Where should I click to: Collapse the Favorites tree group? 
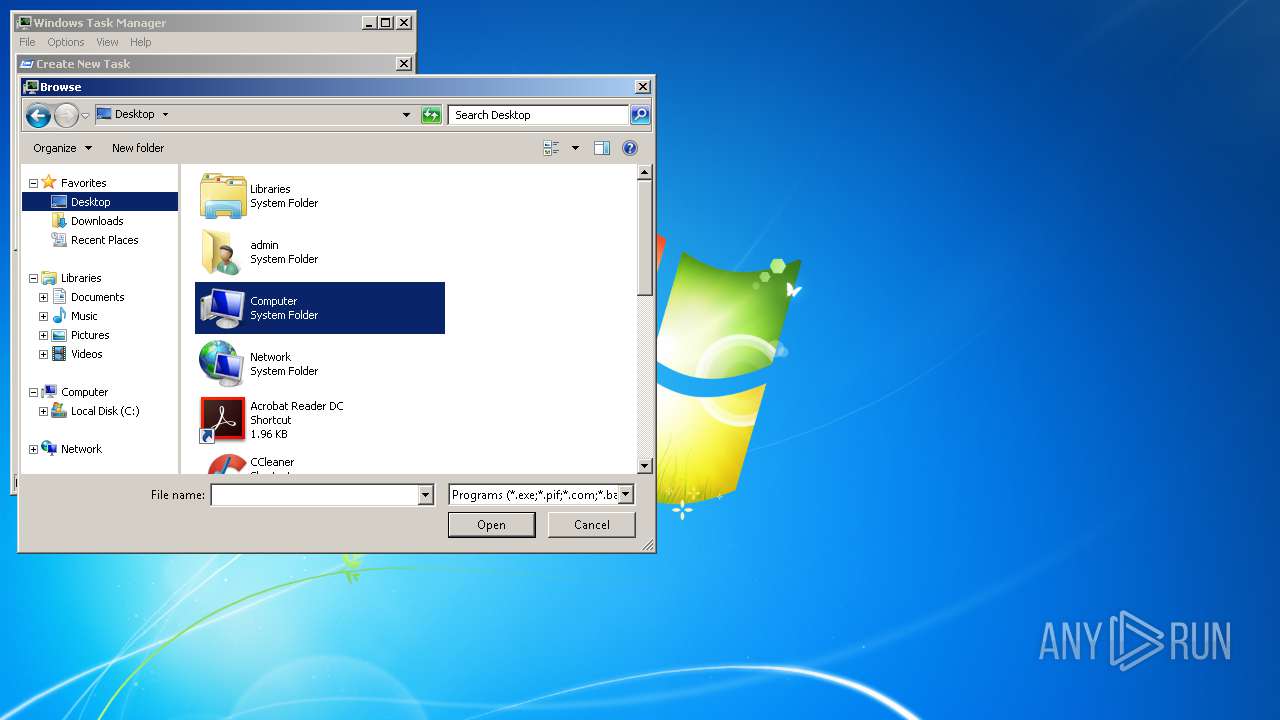pyautogui.click(x=33, y=183)
